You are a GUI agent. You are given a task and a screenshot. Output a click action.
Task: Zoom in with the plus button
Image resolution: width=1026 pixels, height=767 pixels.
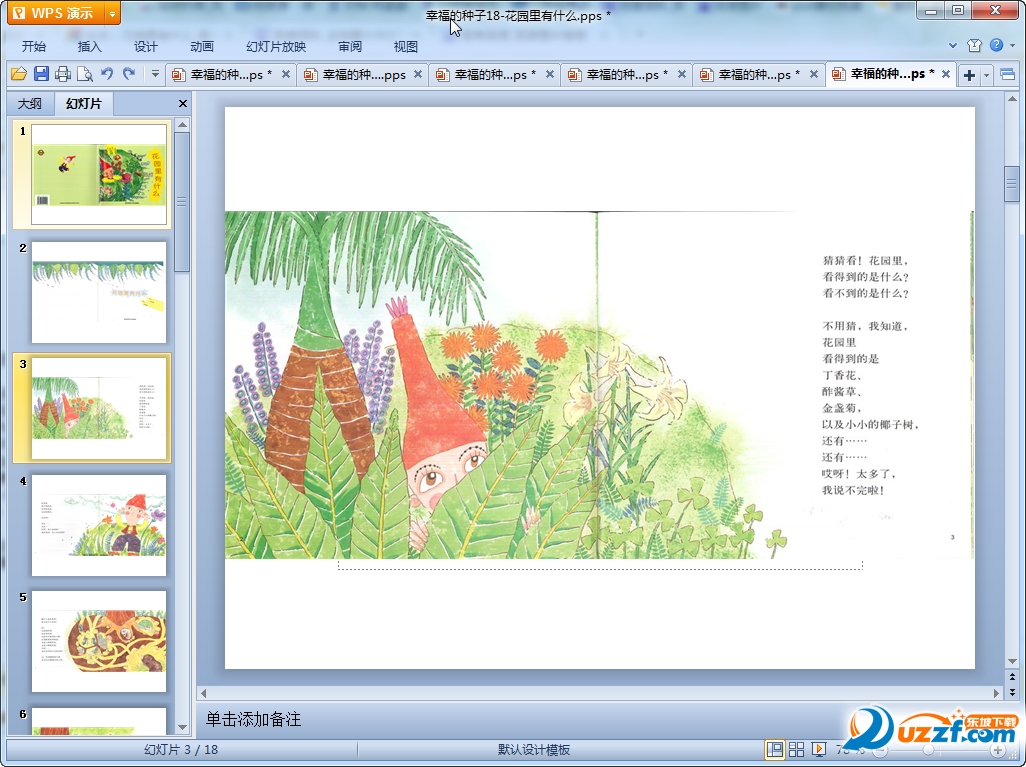[x=998, y=750]
